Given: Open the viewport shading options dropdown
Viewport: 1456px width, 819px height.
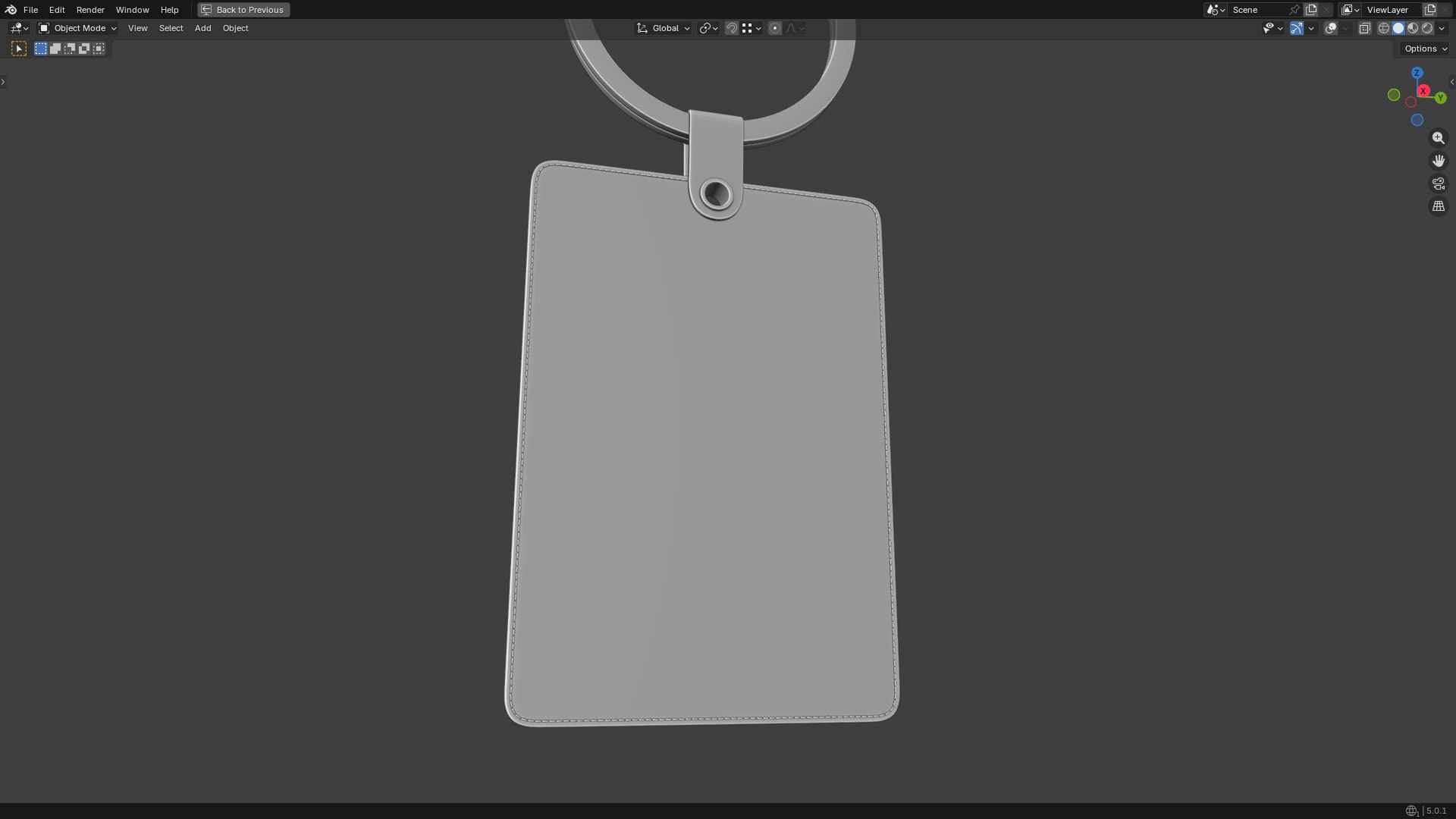Looking at the screenshot, I should click(x=1442, y=28).
